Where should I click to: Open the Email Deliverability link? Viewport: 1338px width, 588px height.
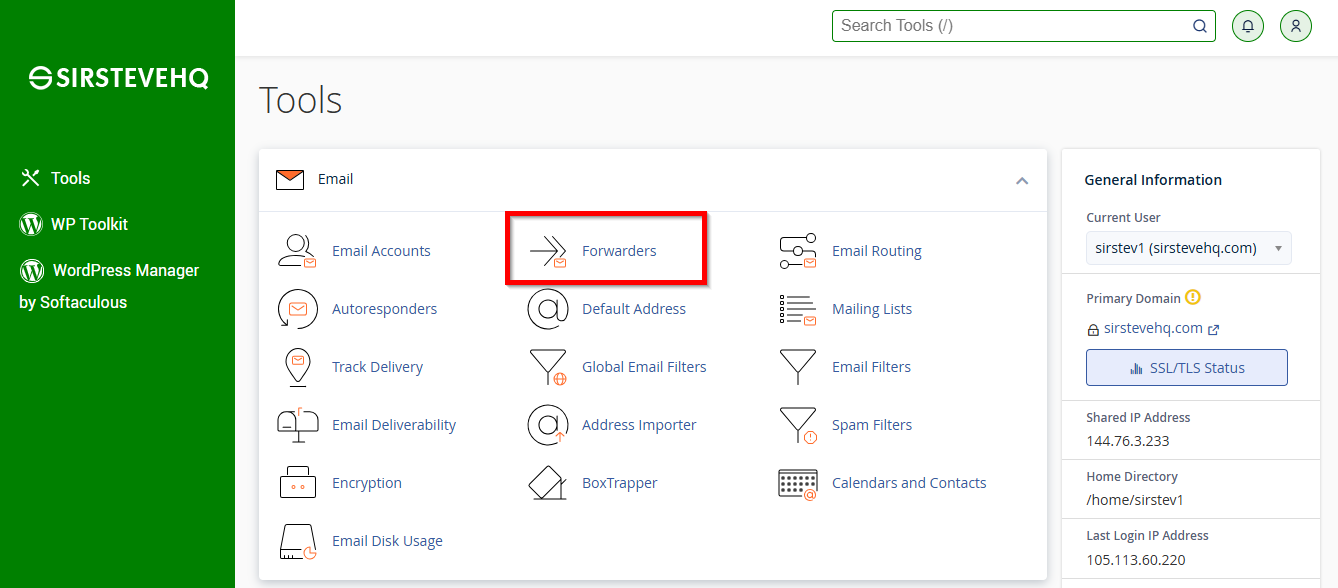[394, 425]
